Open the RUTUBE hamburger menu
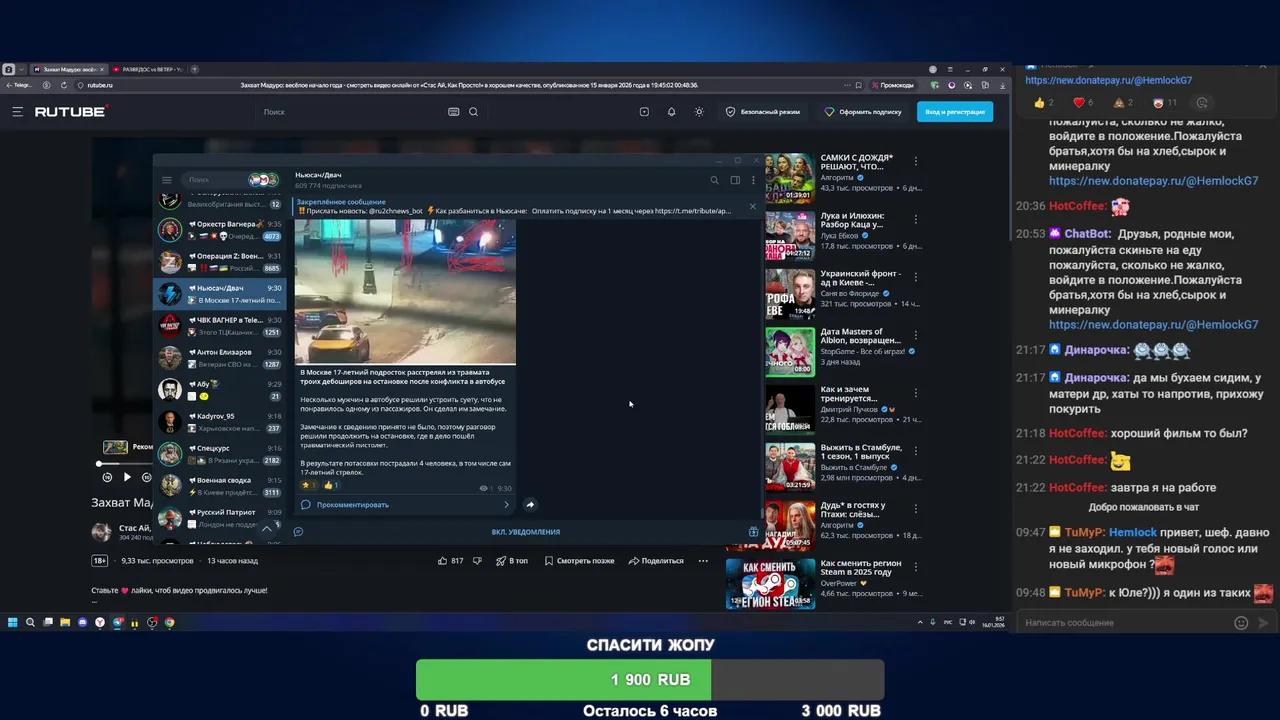Image resolution: width=1280 pixels, height=720 pixels. pyautogui.click(x=17, y=112)
